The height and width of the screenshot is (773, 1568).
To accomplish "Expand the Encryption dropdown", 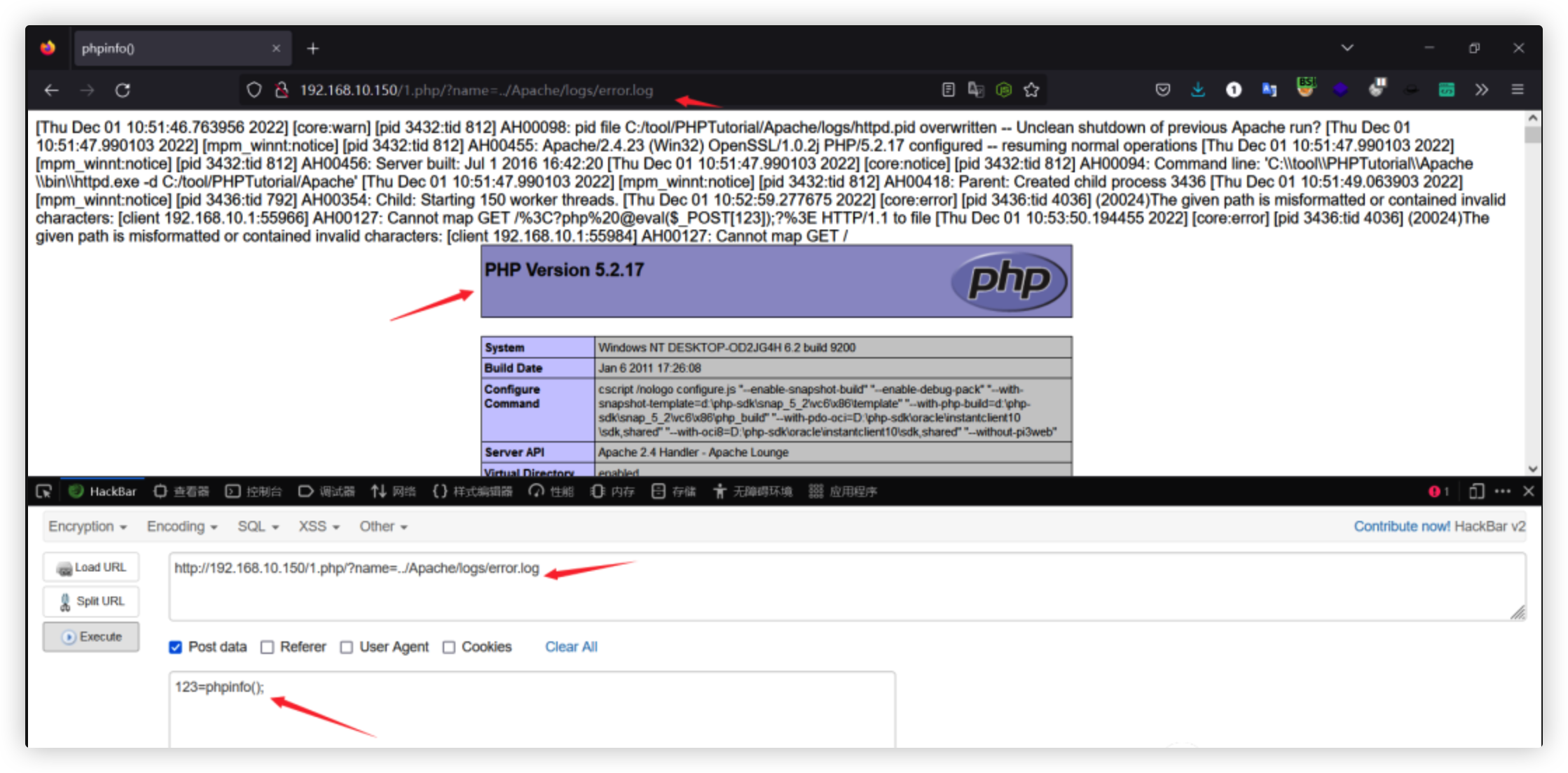I will tap(88, 527).
